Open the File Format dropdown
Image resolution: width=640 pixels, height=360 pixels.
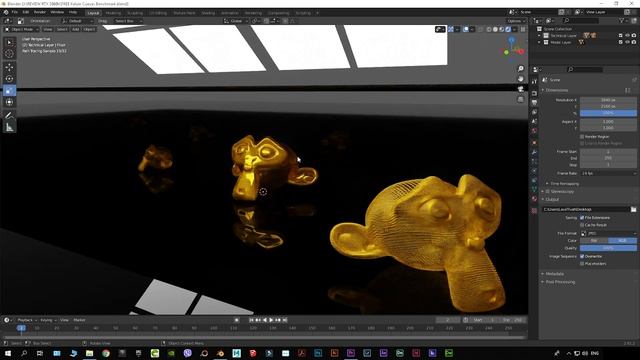pos(608,233)
